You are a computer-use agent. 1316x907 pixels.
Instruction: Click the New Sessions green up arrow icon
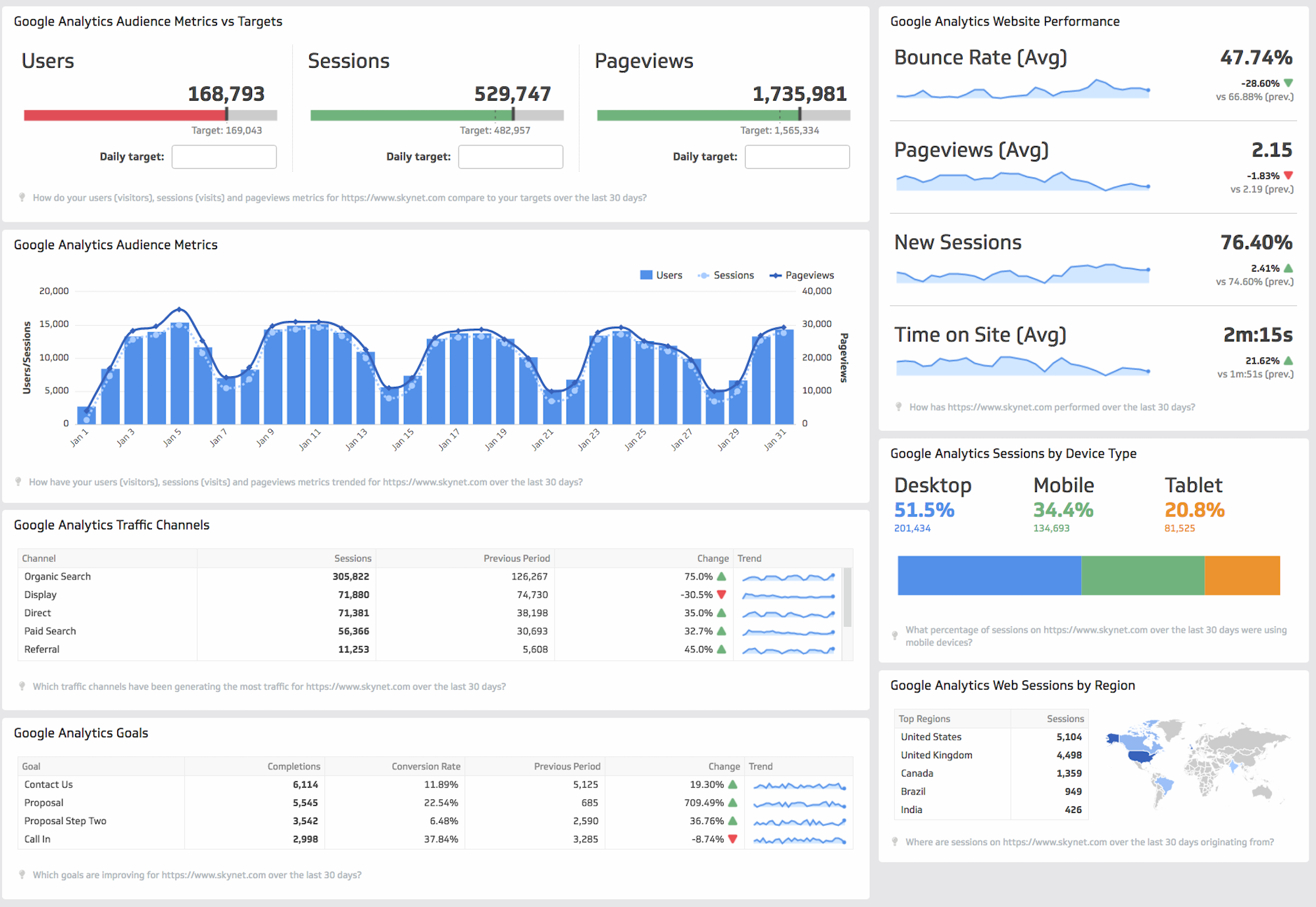point(1288,268)
